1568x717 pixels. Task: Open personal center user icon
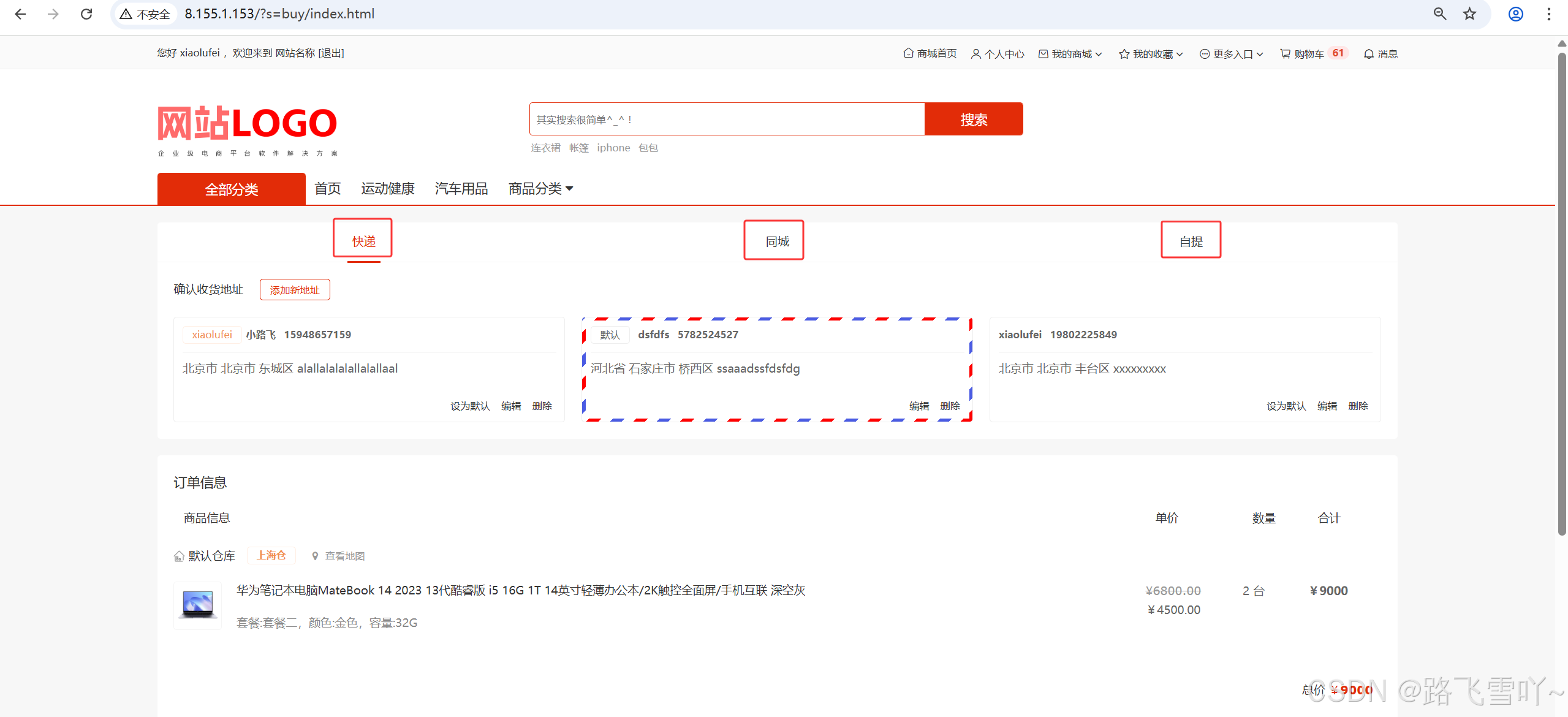click(975, 54)
